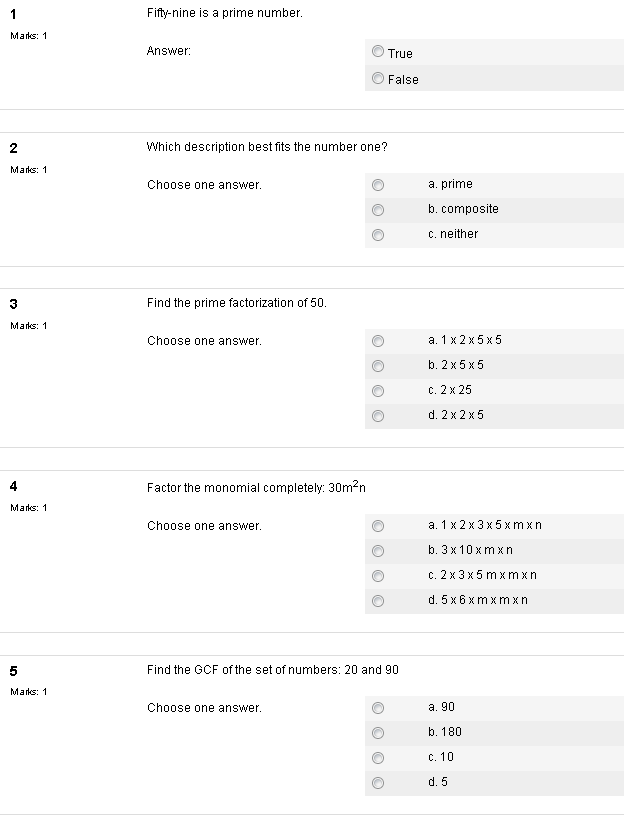Choose answer 'b. composite' for question 2
Viewport: 624px width, 815px height.
coord(378,209)
